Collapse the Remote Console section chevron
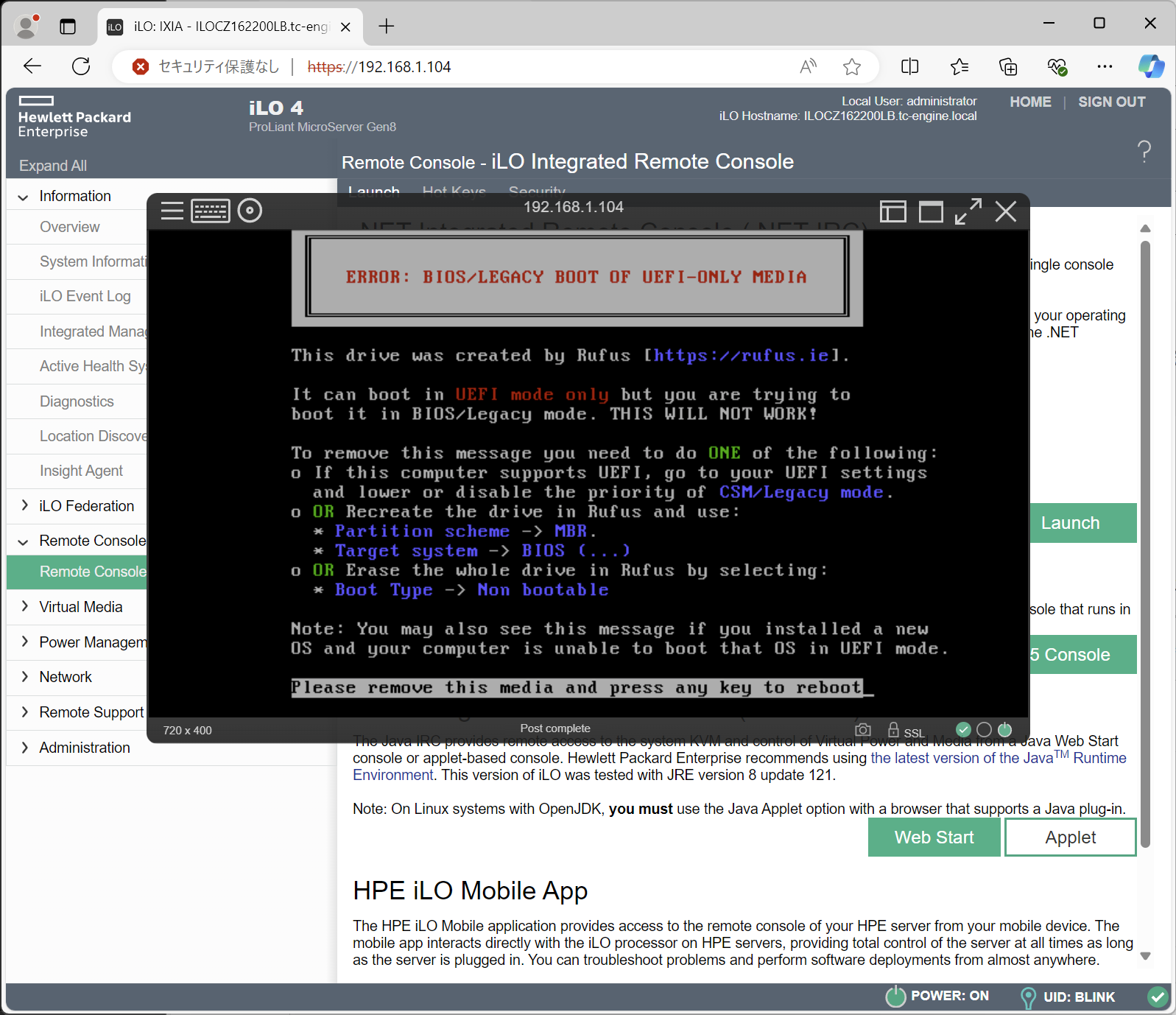 (x=24, y=541)
